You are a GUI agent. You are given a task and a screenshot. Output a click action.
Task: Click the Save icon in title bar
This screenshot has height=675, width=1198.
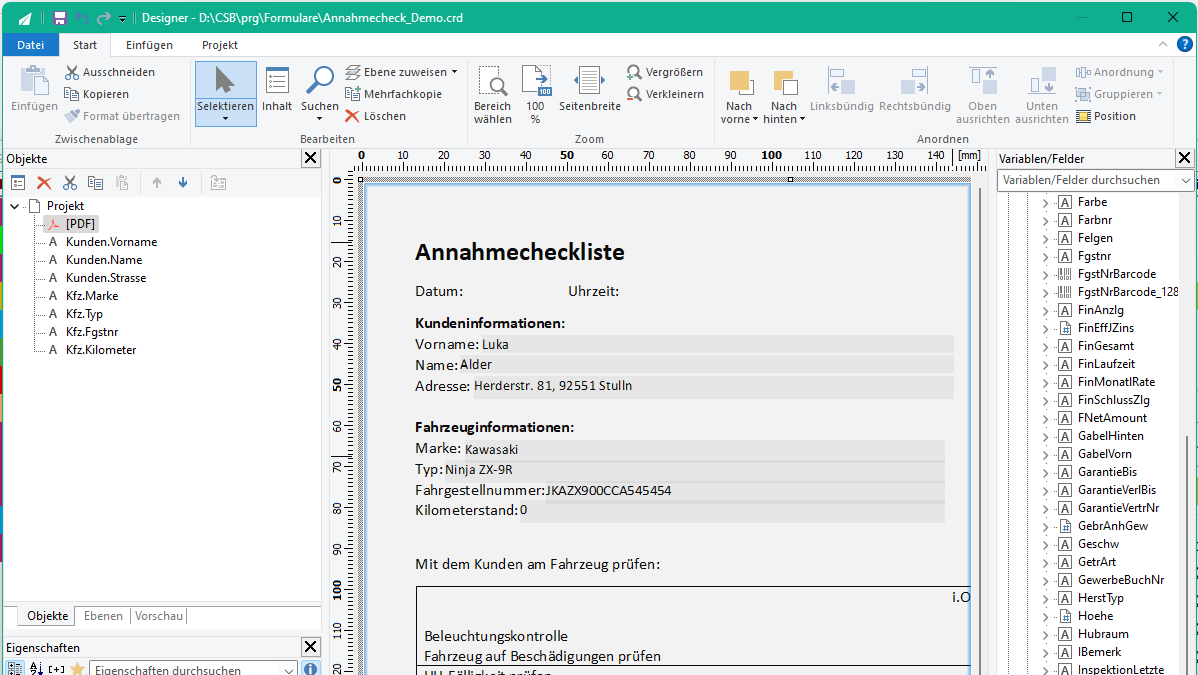[x=60, y=18]
